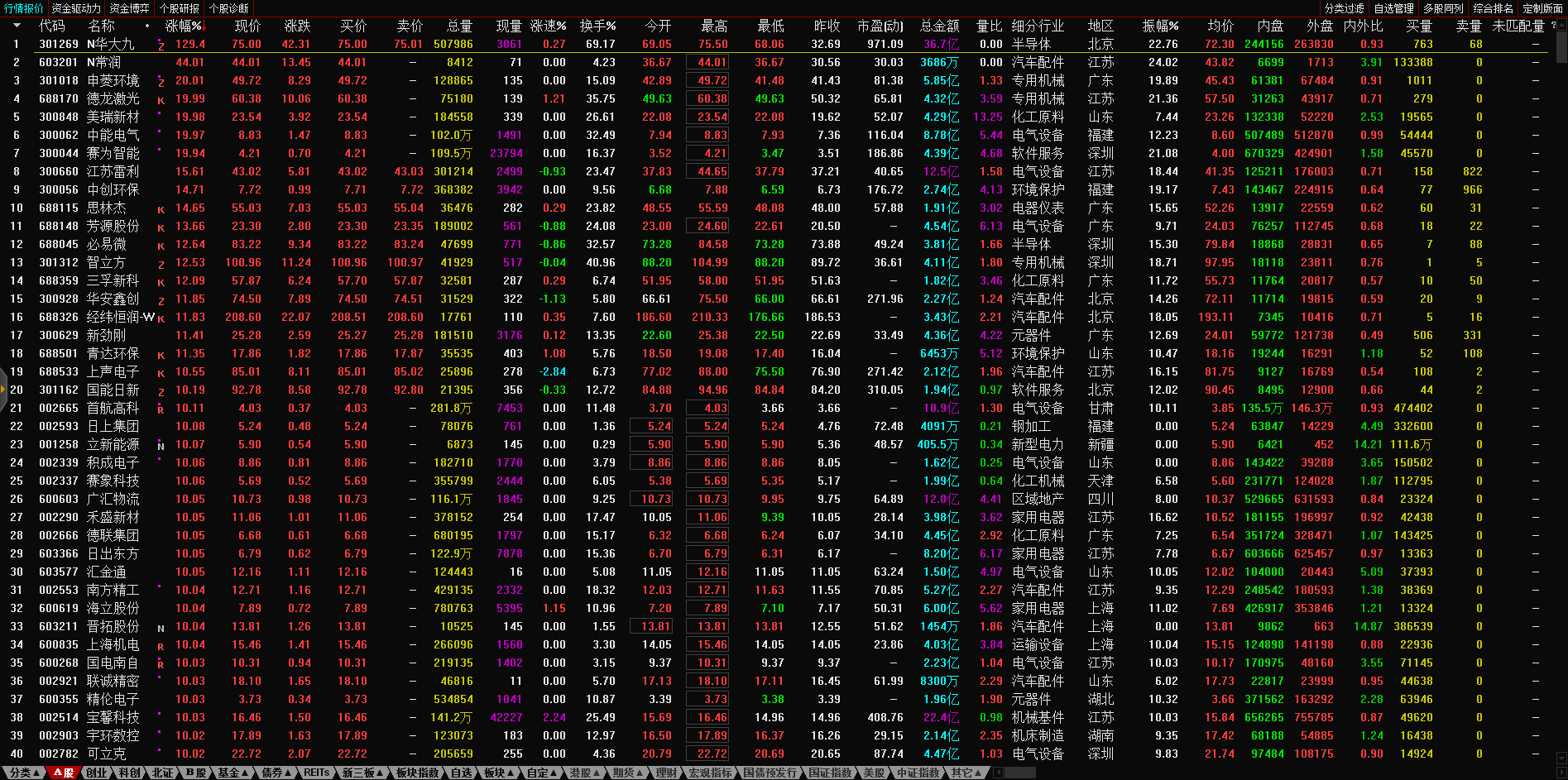1568x780 pixels.
Task: Click the scroll-up arrow at top right
Action: tap(1561, 25)
